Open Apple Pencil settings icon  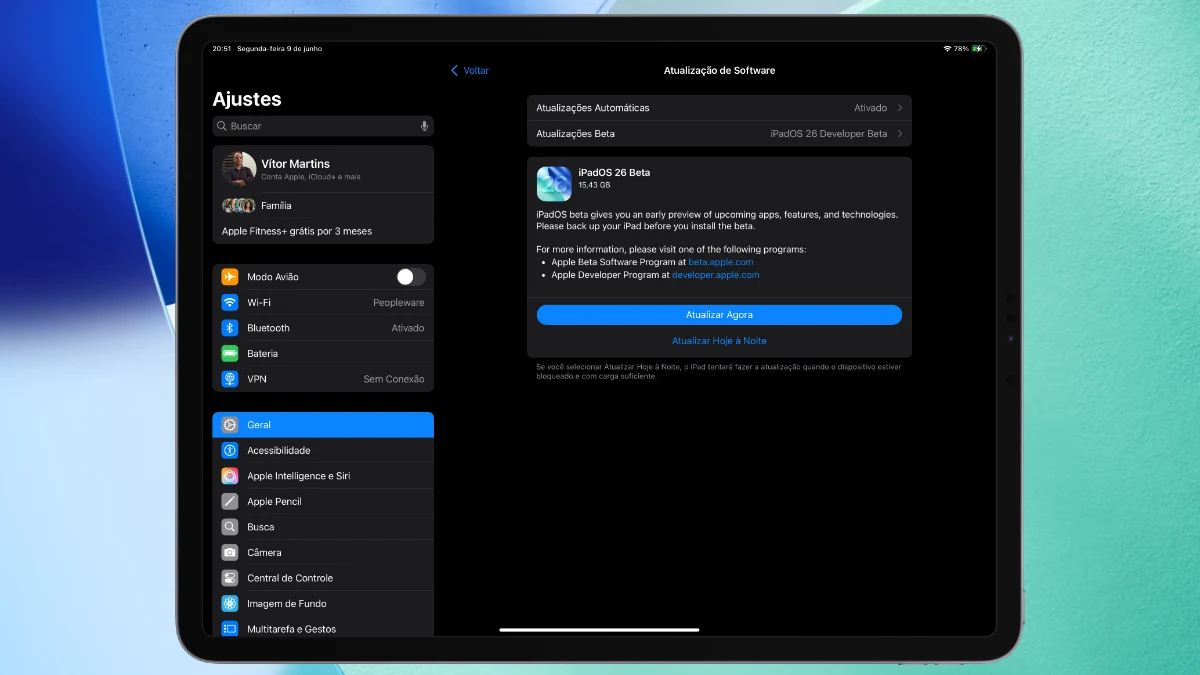[x=230, y=502]
